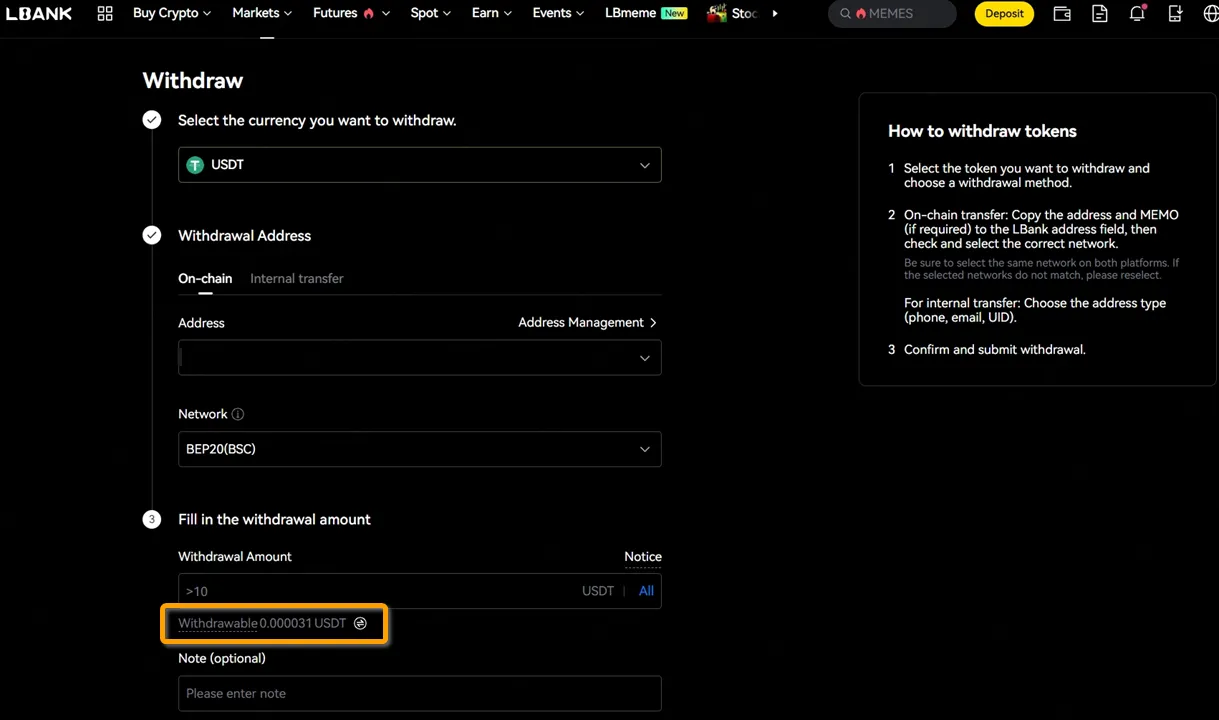
Task: Open the apps grid menu icon
Action: (x=105, y=14)
